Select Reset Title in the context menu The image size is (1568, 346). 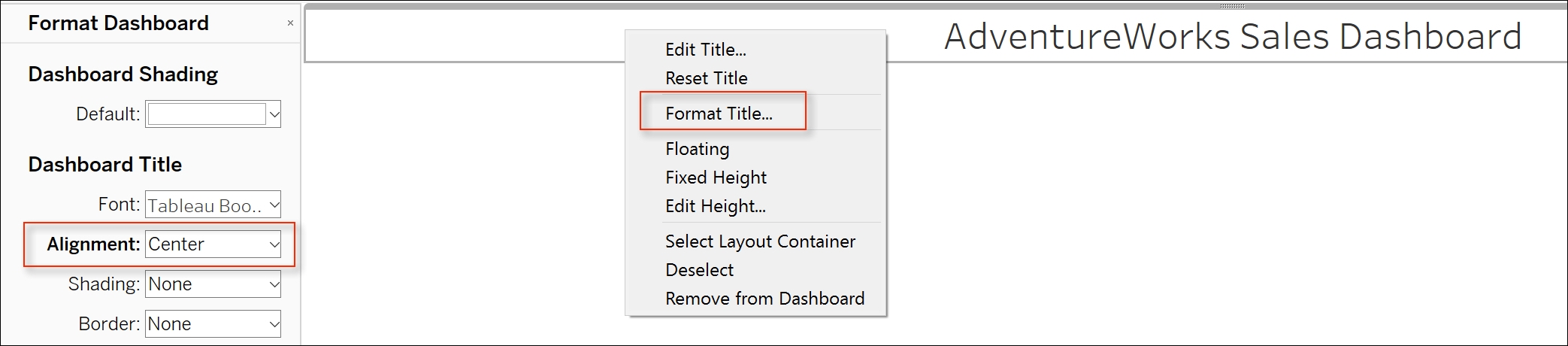click(x=706, y=78)
